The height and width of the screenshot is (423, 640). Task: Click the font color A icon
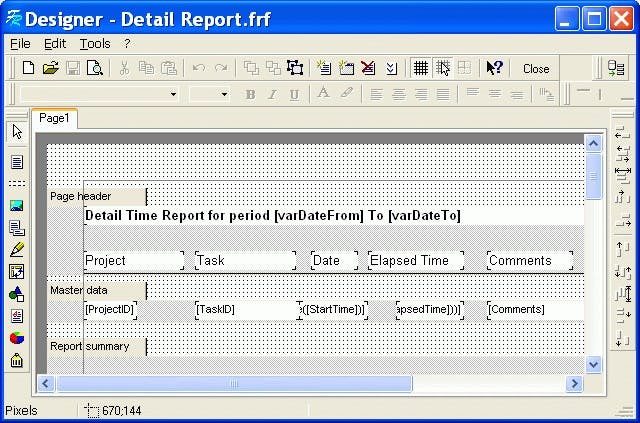click(x=323, y=94)
